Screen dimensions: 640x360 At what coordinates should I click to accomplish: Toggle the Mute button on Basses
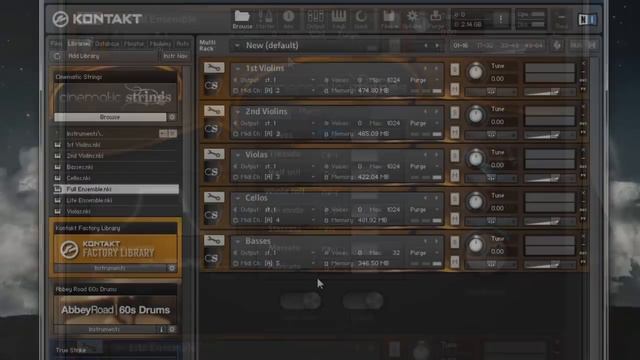[x=455, y=262]
